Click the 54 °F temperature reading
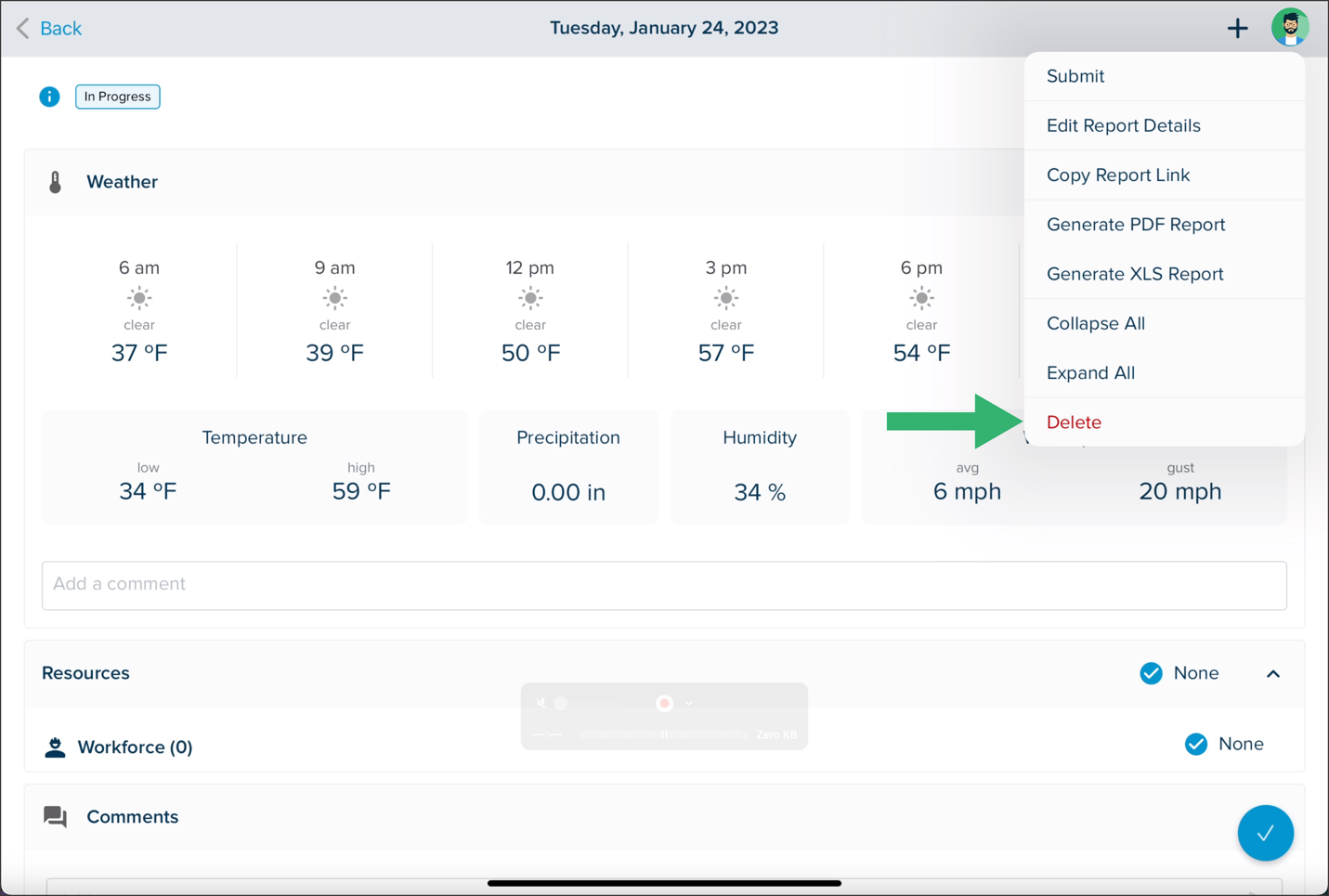 click(921, 353)
